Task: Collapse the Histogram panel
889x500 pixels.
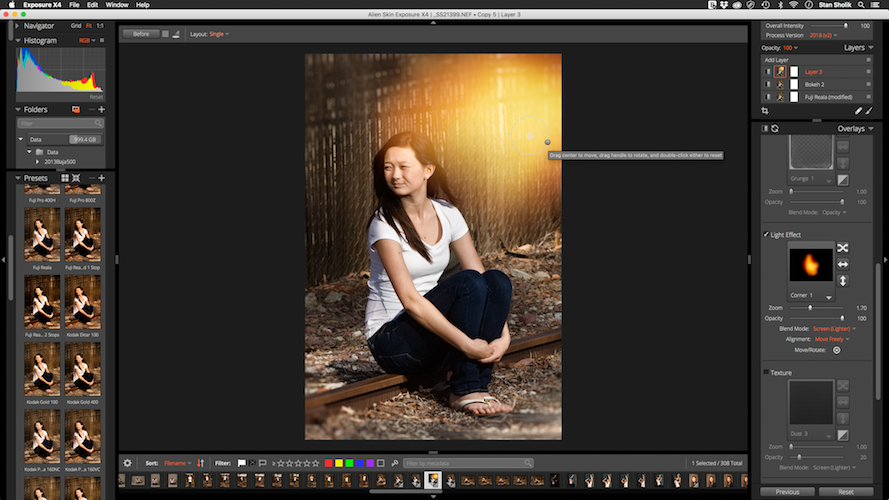Action: [x=18, y=40]
